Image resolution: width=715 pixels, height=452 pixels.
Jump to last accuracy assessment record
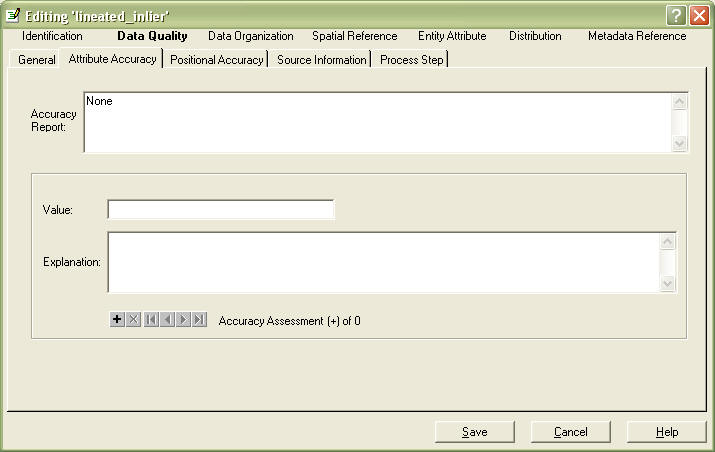[199, 319]
